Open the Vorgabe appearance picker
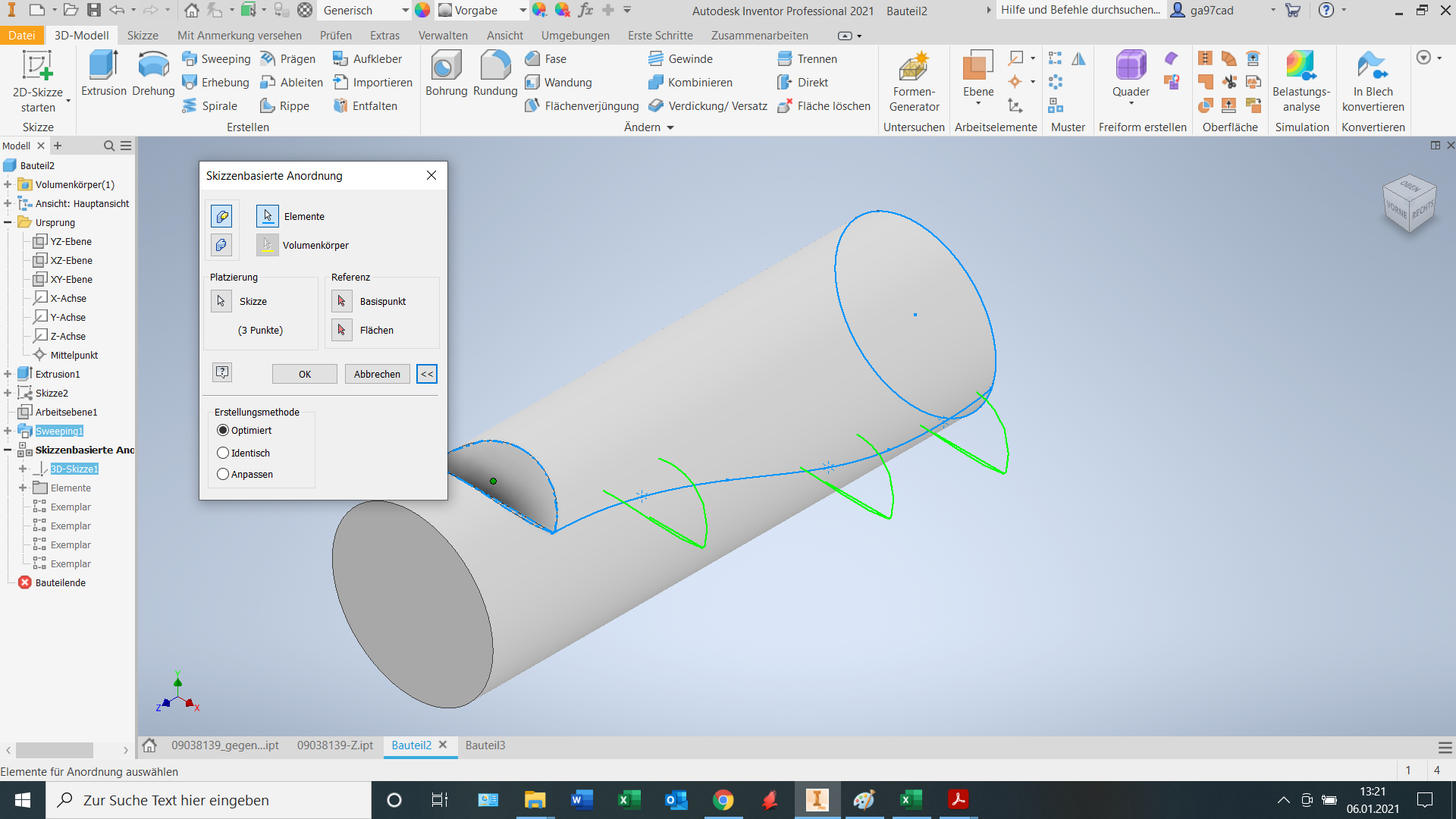 pyautogui.click(x=522, y=11)
